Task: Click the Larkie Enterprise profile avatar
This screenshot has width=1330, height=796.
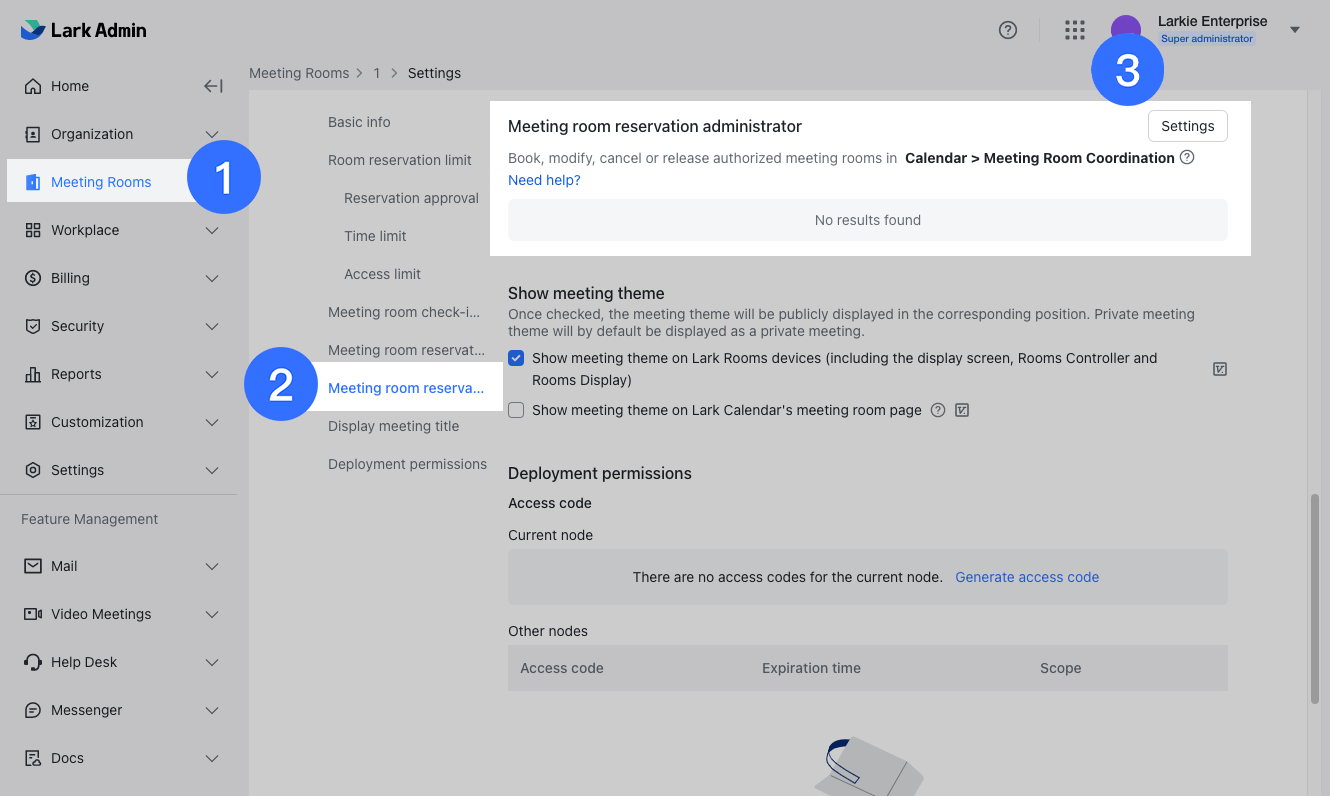Action: click(1126, 29)
